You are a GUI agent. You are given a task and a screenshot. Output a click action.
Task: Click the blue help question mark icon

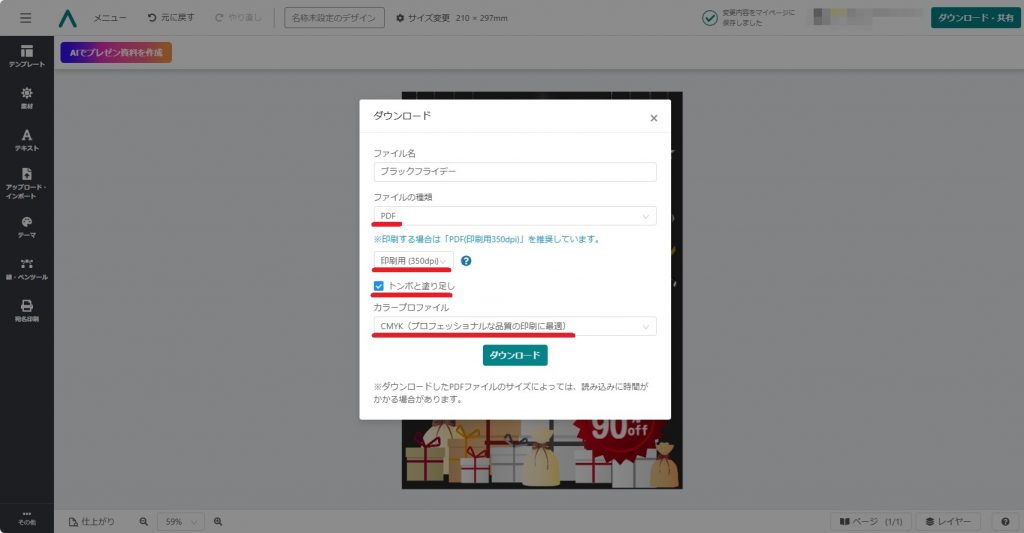[466, 261]
